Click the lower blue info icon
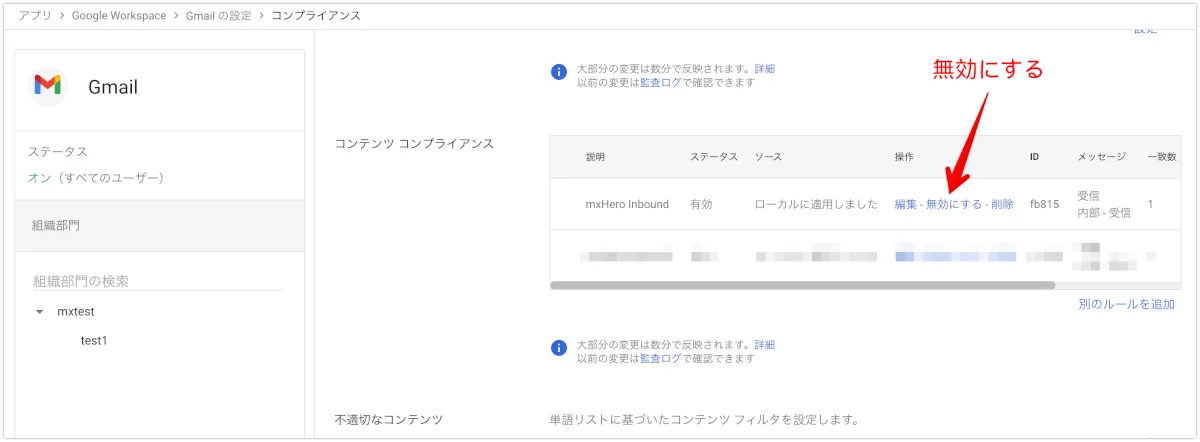Screen dimensions: 1200x442 tap(559, 348)
